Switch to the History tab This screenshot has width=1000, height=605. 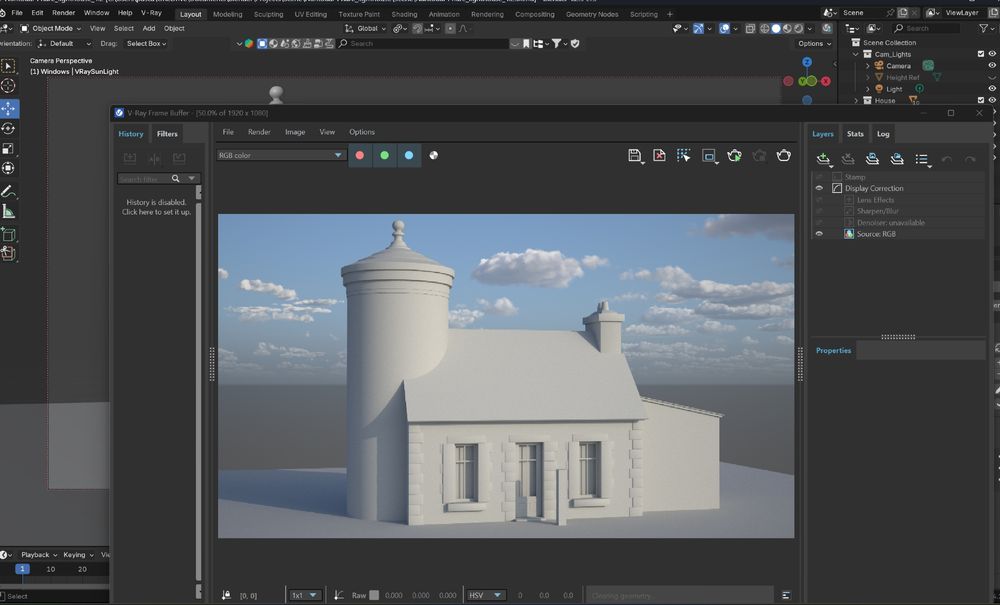pyautogui.click(x=131, y=134)
